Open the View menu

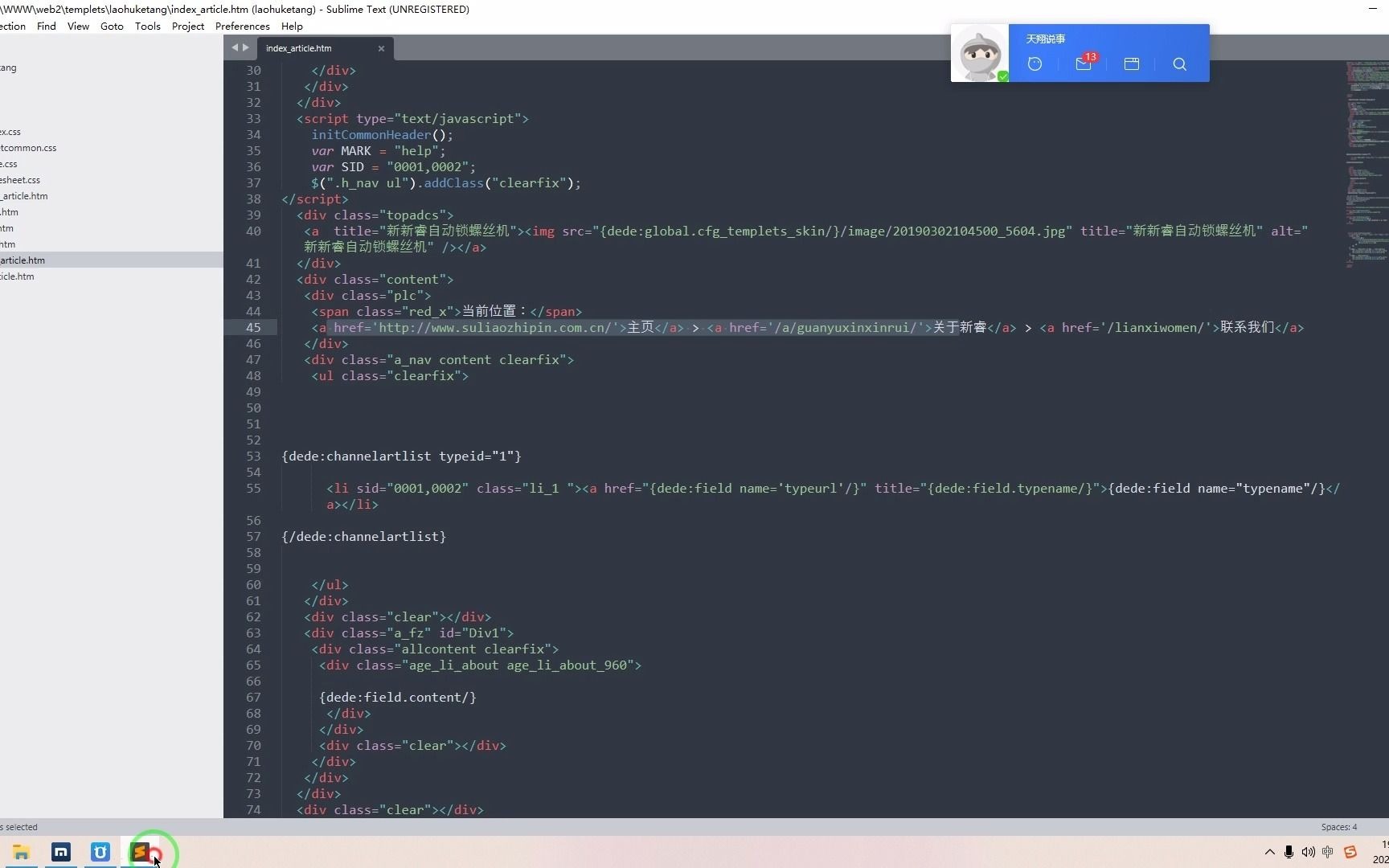[78, 26]
